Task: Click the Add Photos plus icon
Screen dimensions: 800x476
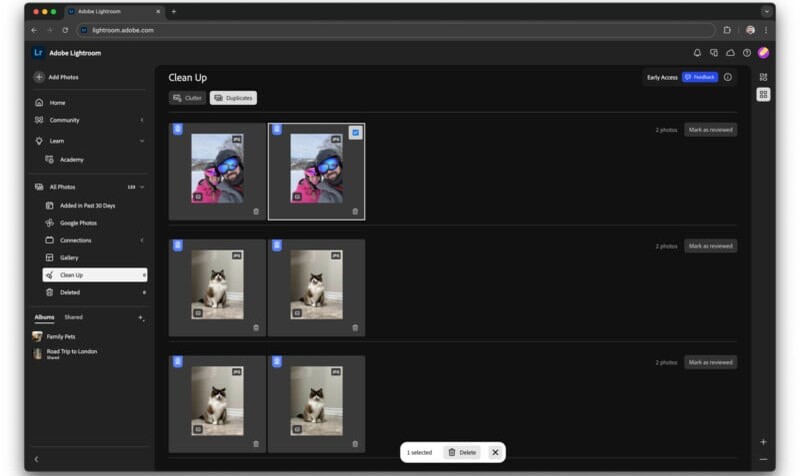Action: click(39, 77)
